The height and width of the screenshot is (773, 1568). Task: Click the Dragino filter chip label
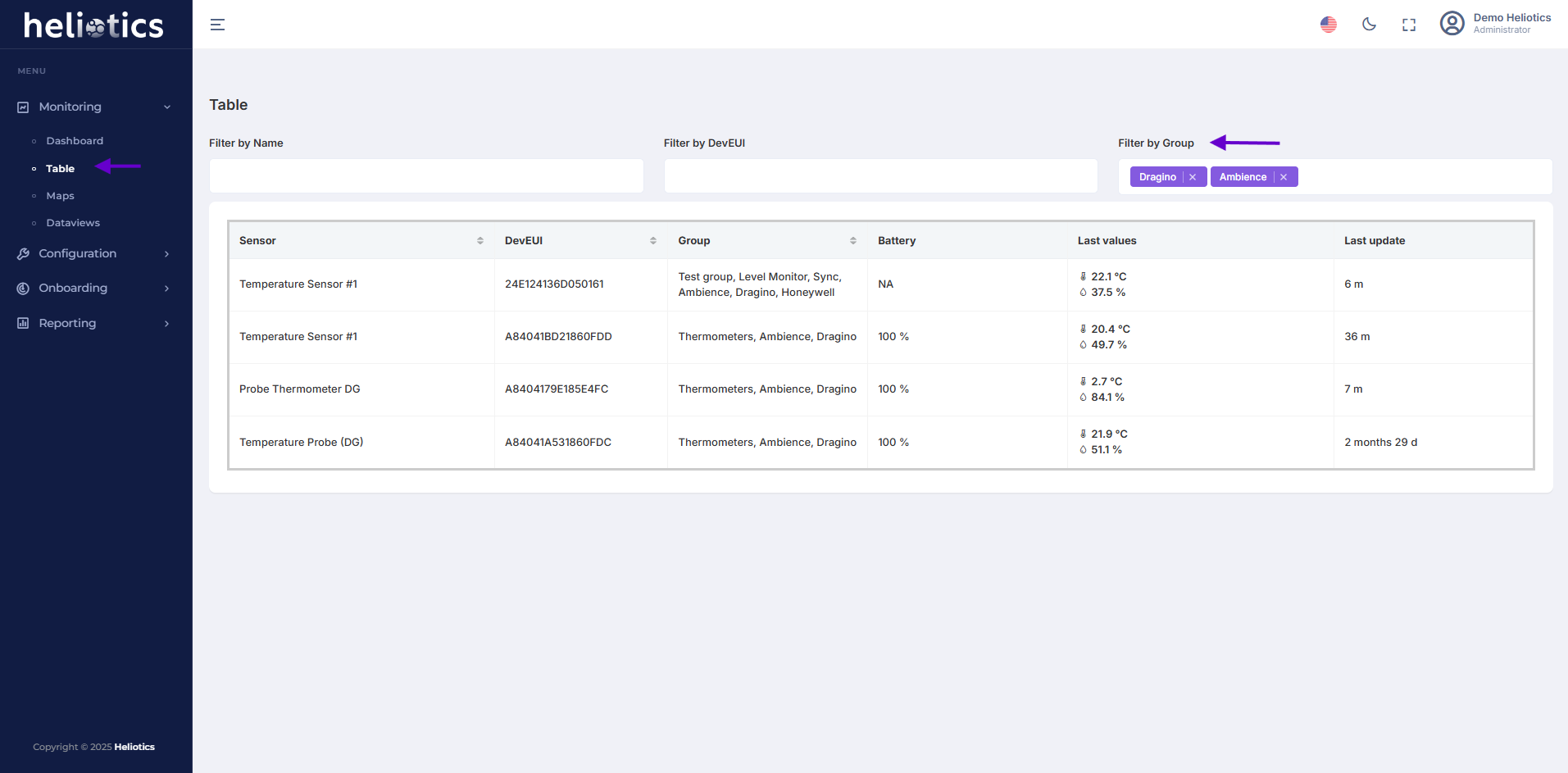click(x=1157, y=177)
